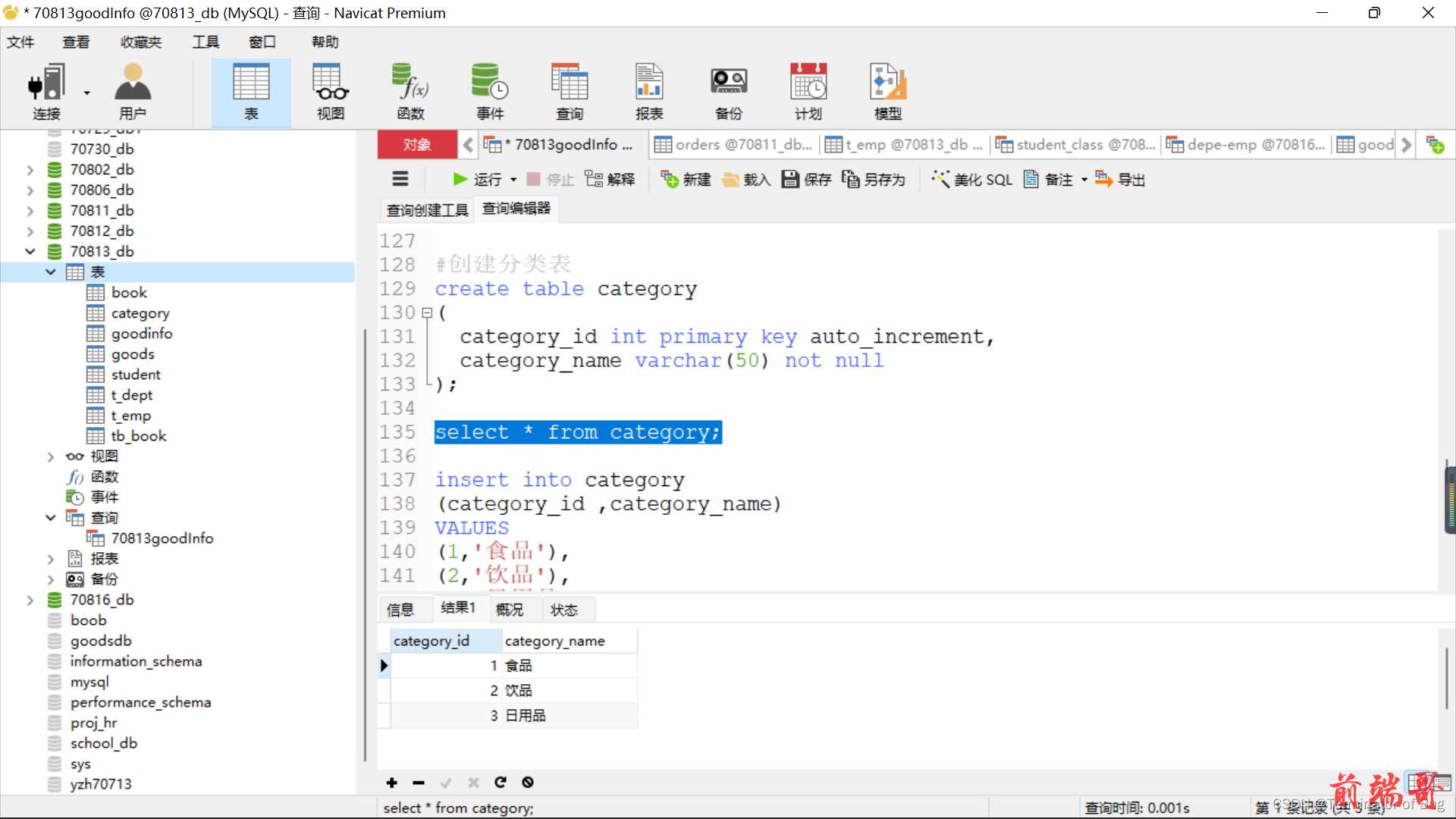Collapse code block at line 130
This screenshot has height=819, width=1456.
[x=428, y=312]
